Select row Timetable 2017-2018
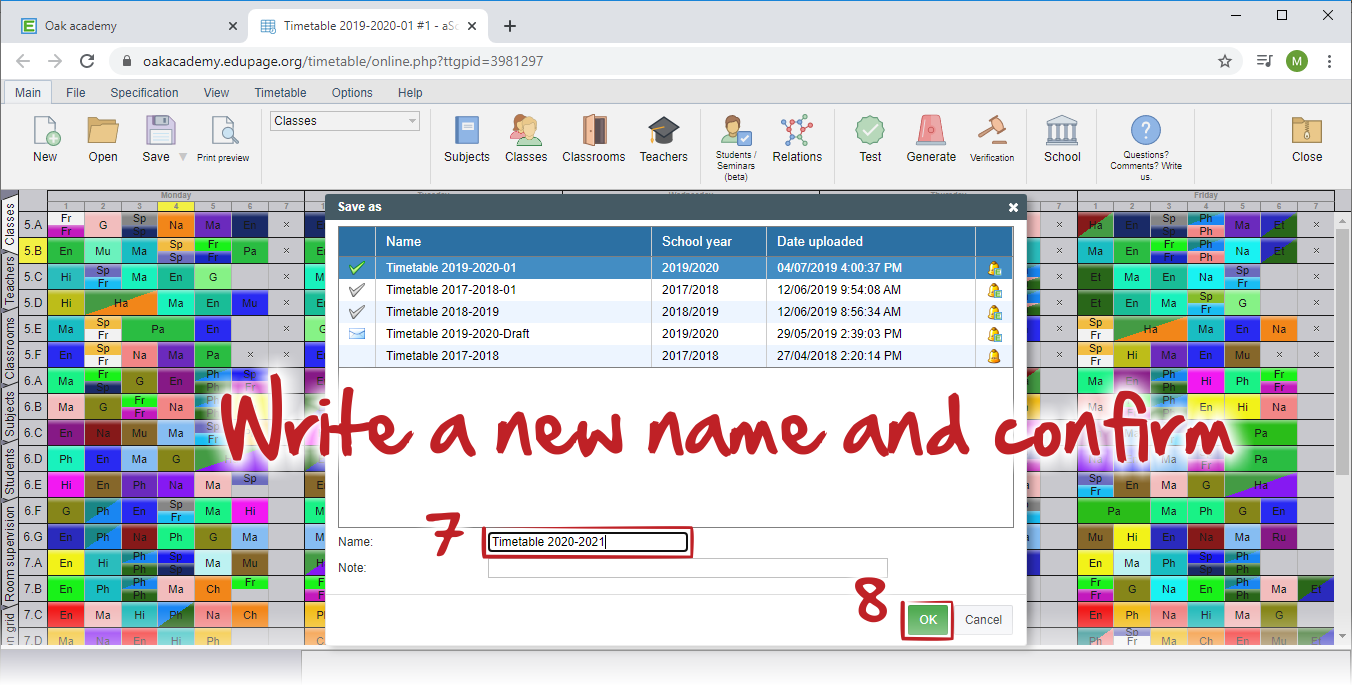The height and width of the screenshot is (685, 1352). 675,356
